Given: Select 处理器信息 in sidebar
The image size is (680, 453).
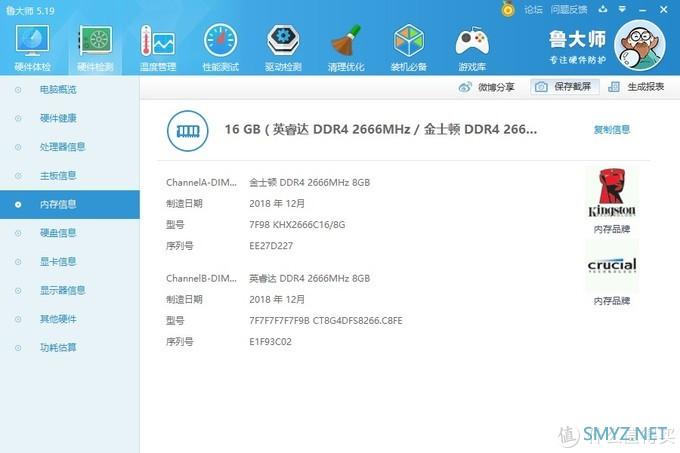Looking at the screenshot, I should point(62,147).
